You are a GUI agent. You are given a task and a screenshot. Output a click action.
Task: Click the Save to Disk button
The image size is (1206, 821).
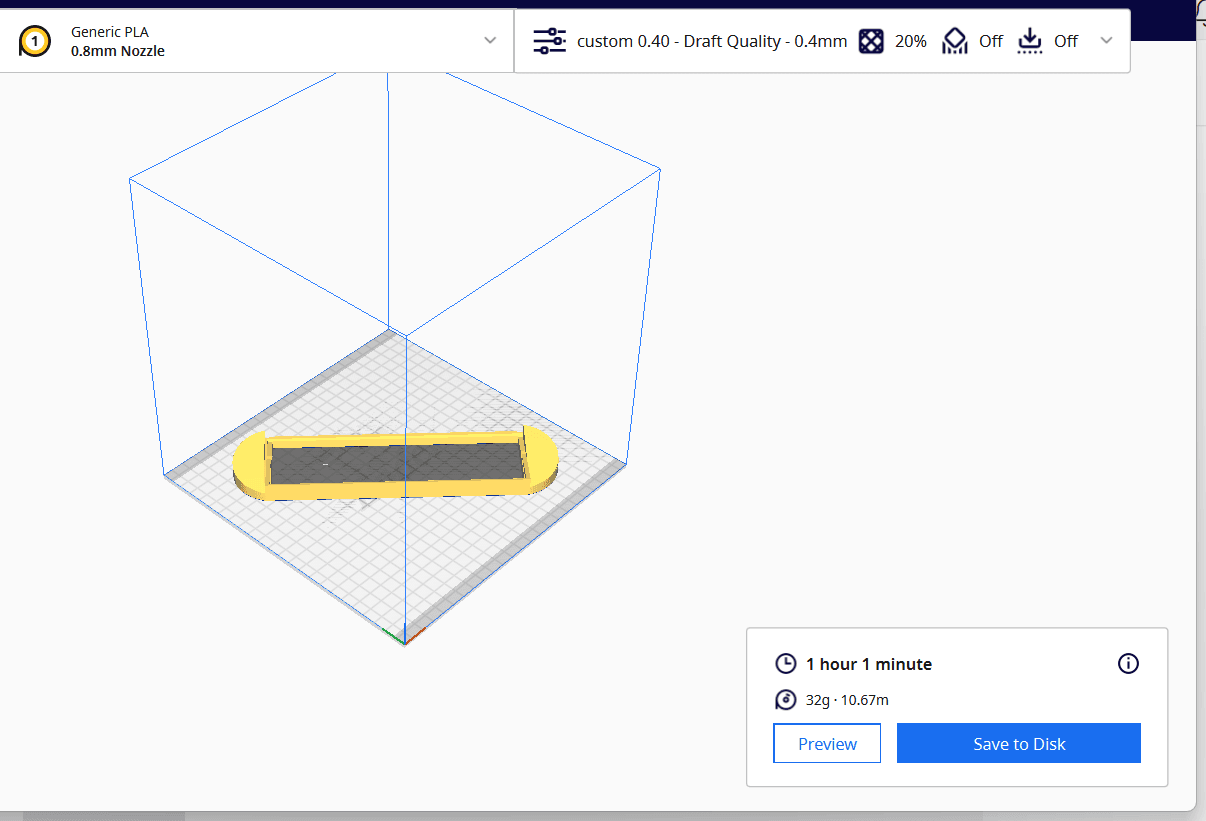1019,744
